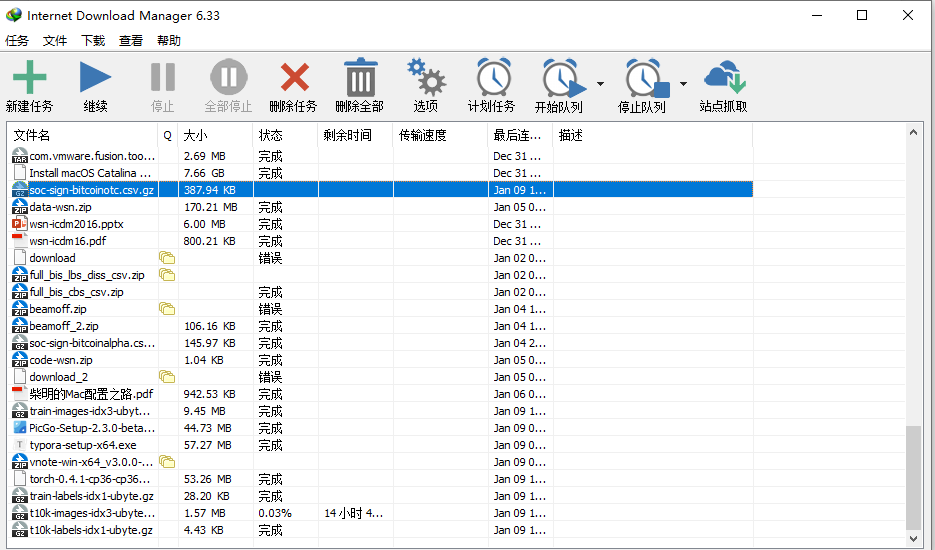Click the 新建任务 green plus icon

point(29,78)
